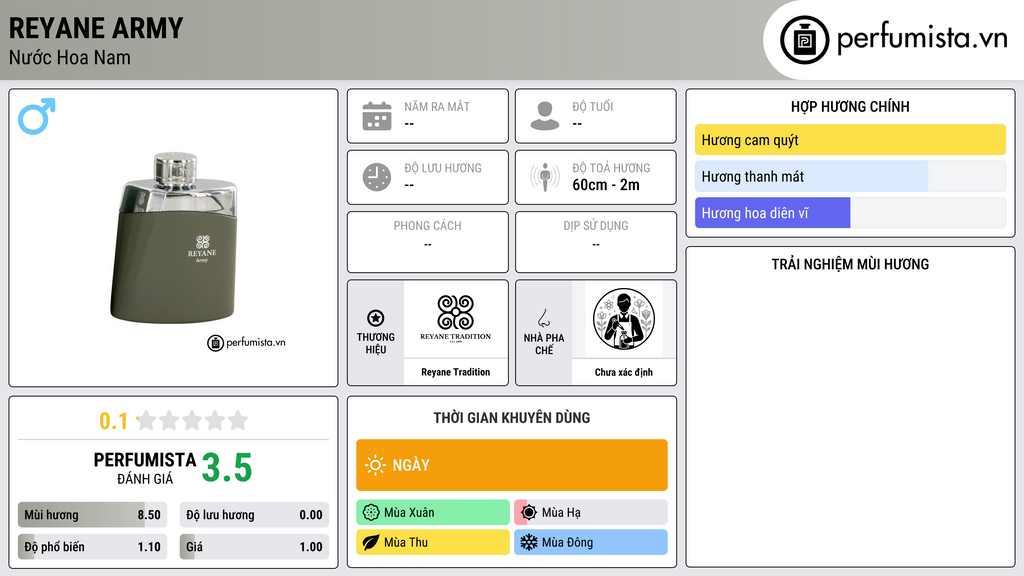
Task: Click the perfumer illustration avatar
Action: click(x=624, y=319)
